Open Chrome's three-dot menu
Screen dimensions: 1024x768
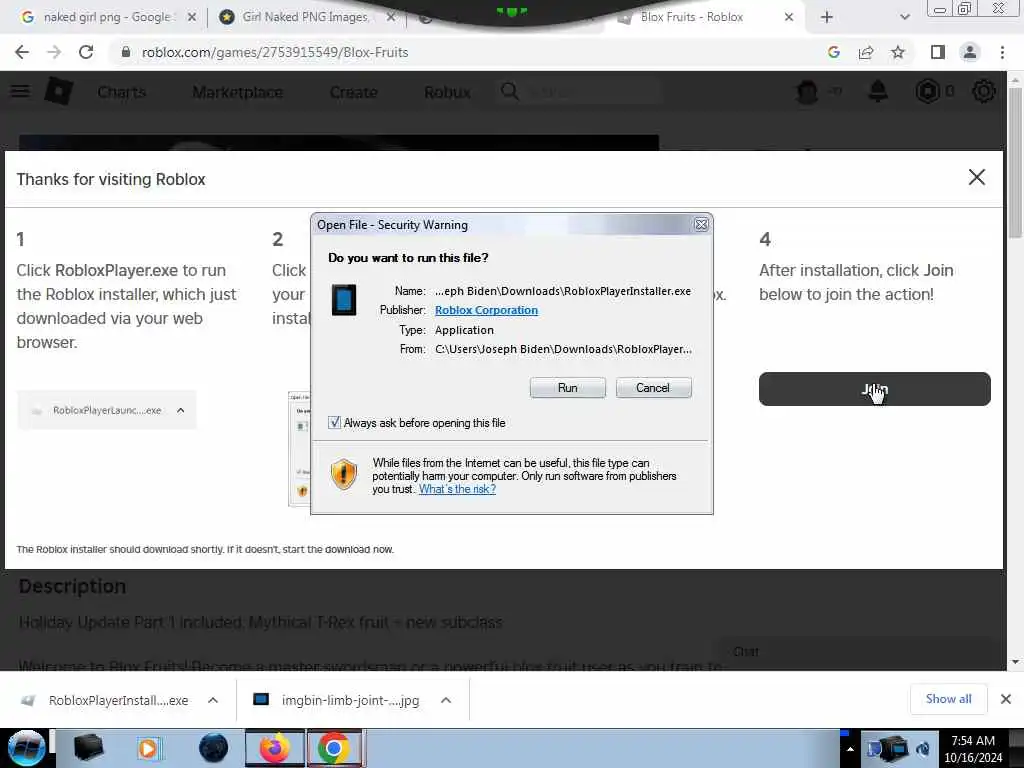click(x=1002, y=52)
